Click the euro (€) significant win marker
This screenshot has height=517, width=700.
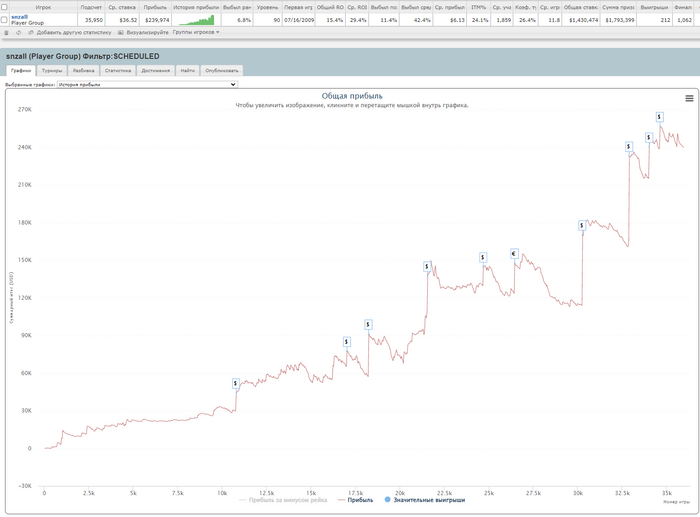click(x=514, y=254)
